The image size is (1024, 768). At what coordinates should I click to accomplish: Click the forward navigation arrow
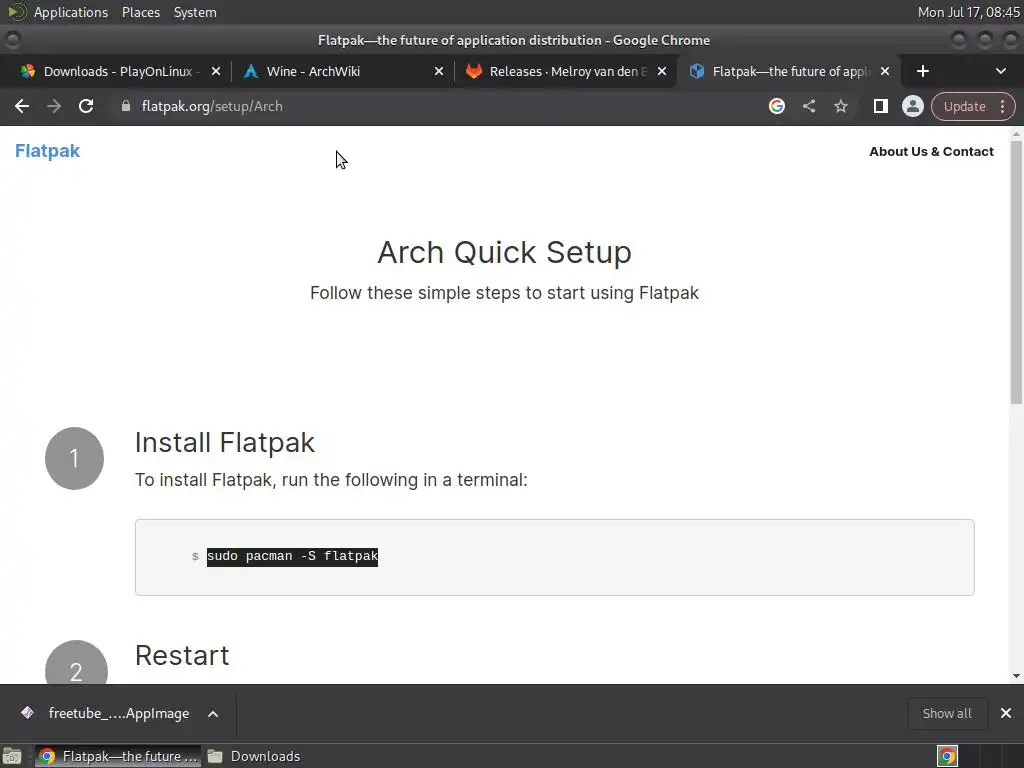pos(54,106)
